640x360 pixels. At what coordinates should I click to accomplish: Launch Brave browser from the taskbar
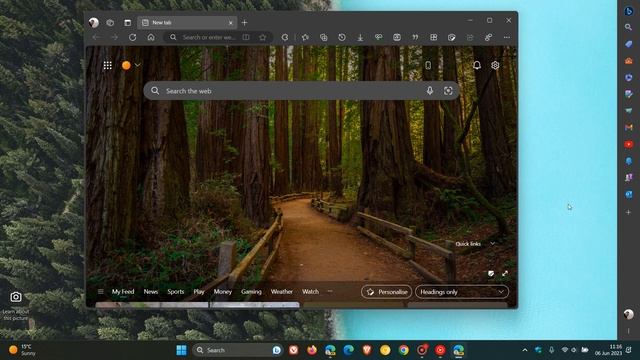(x=367, y=350)
